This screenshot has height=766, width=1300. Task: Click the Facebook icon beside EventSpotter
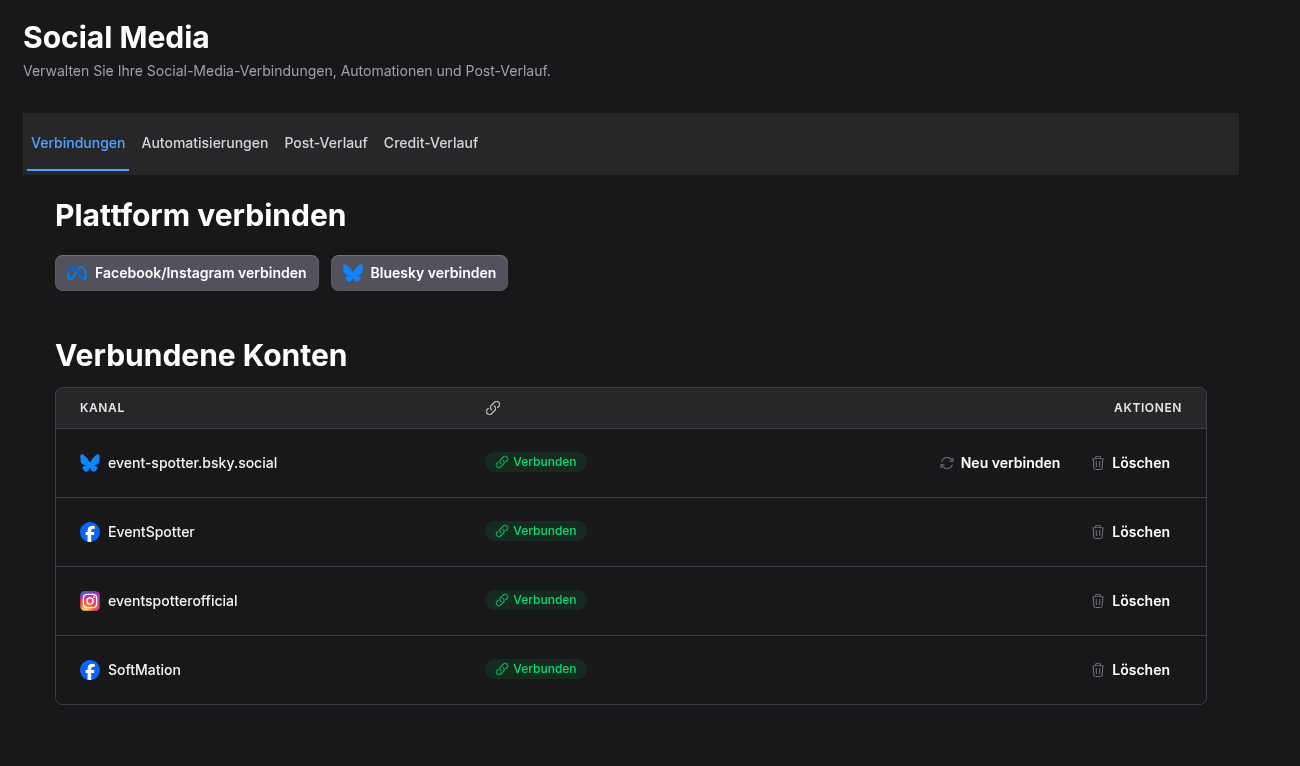(90, 531)
